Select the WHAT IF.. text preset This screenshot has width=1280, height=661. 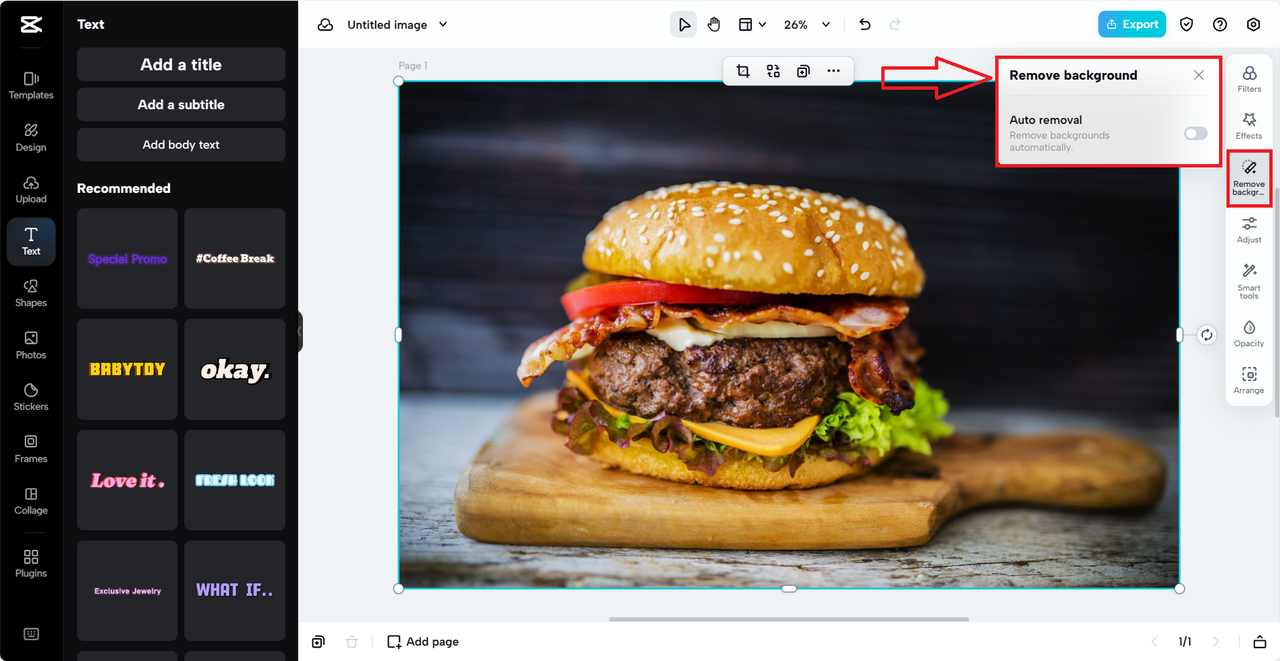pyautogui.click(x=235, y=591)
